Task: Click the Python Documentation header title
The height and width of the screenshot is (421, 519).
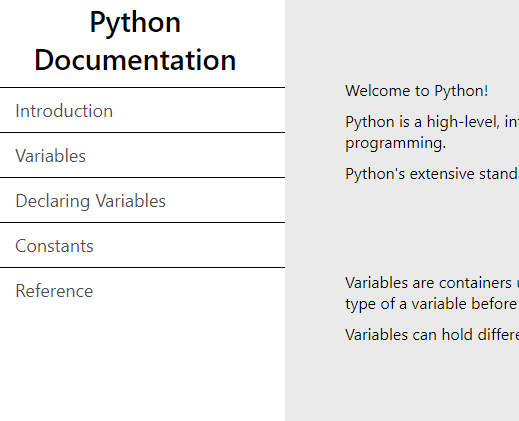Action: coord(135,41)
